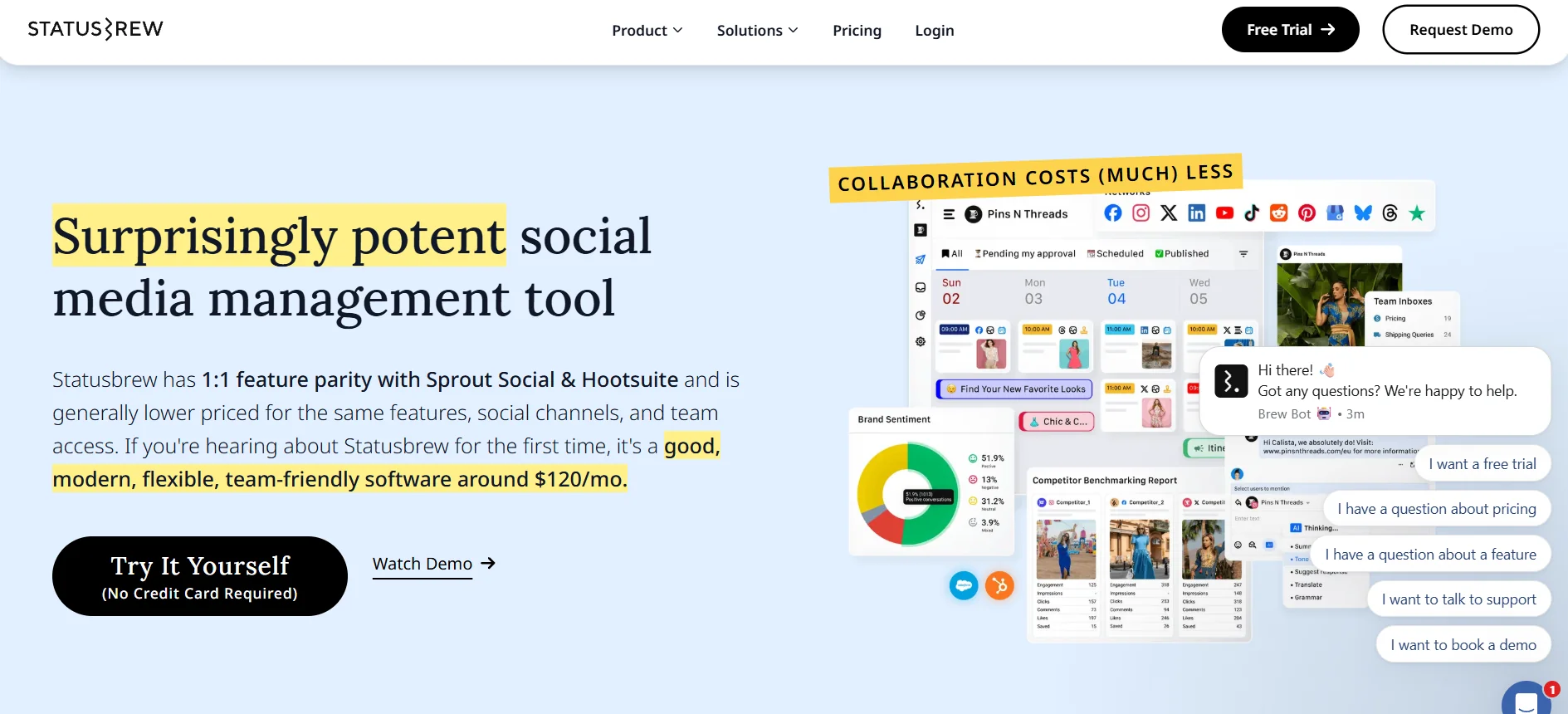Click the Statusbrew logo

click(x=95, y=29)
